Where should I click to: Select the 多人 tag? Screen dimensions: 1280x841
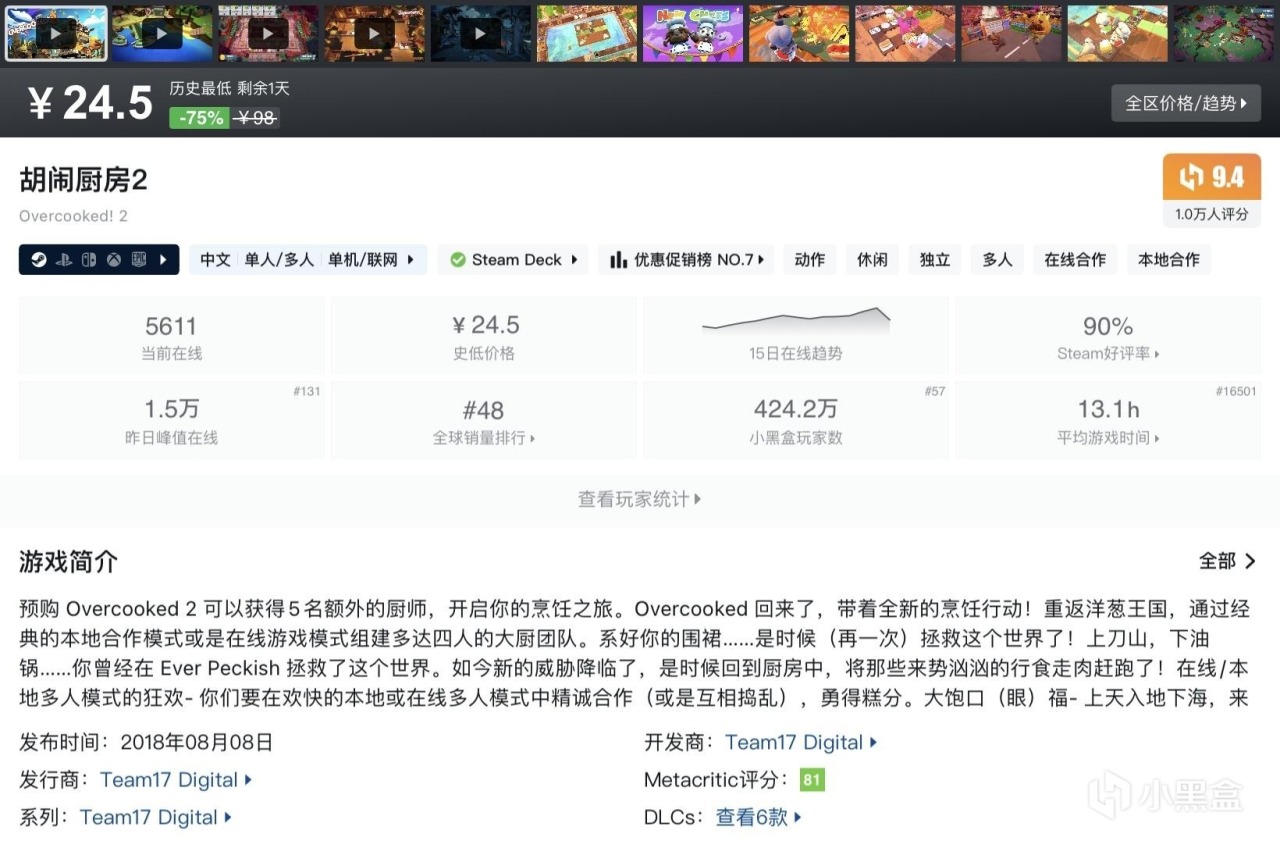997,260
